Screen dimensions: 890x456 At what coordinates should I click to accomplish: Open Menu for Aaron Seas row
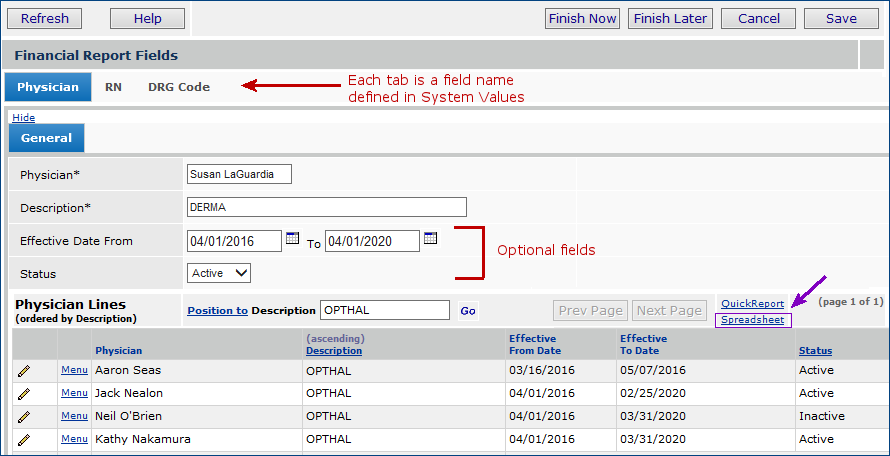tap(74, 370)
